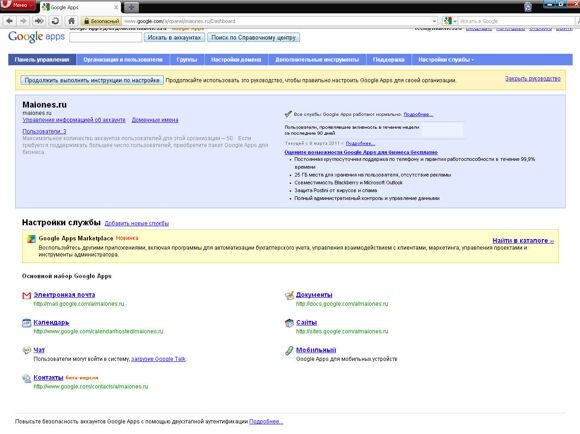580x434 pixels.
Task: Open the Opera Menu button
Action: coord(17,5)
